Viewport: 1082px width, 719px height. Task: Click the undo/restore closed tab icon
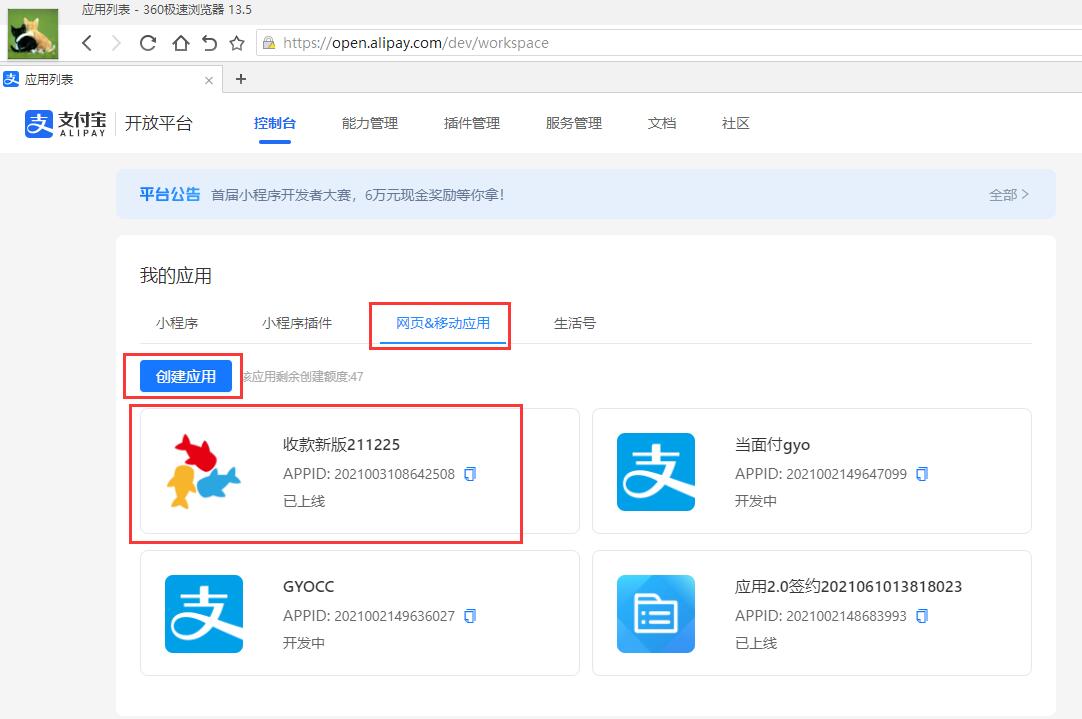[209, 43]
